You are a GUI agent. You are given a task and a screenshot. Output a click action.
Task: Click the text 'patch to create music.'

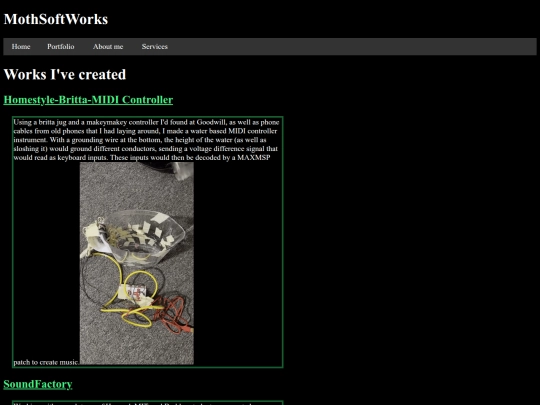point(46,362)
